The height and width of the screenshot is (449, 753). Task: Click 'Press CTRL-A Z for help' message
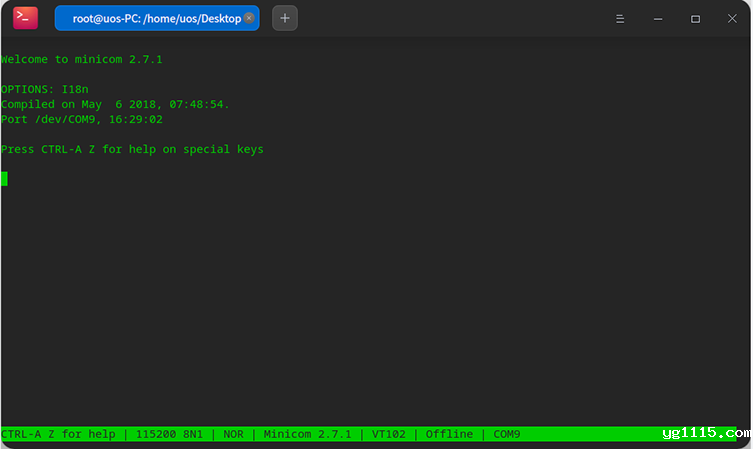(132, 149)
